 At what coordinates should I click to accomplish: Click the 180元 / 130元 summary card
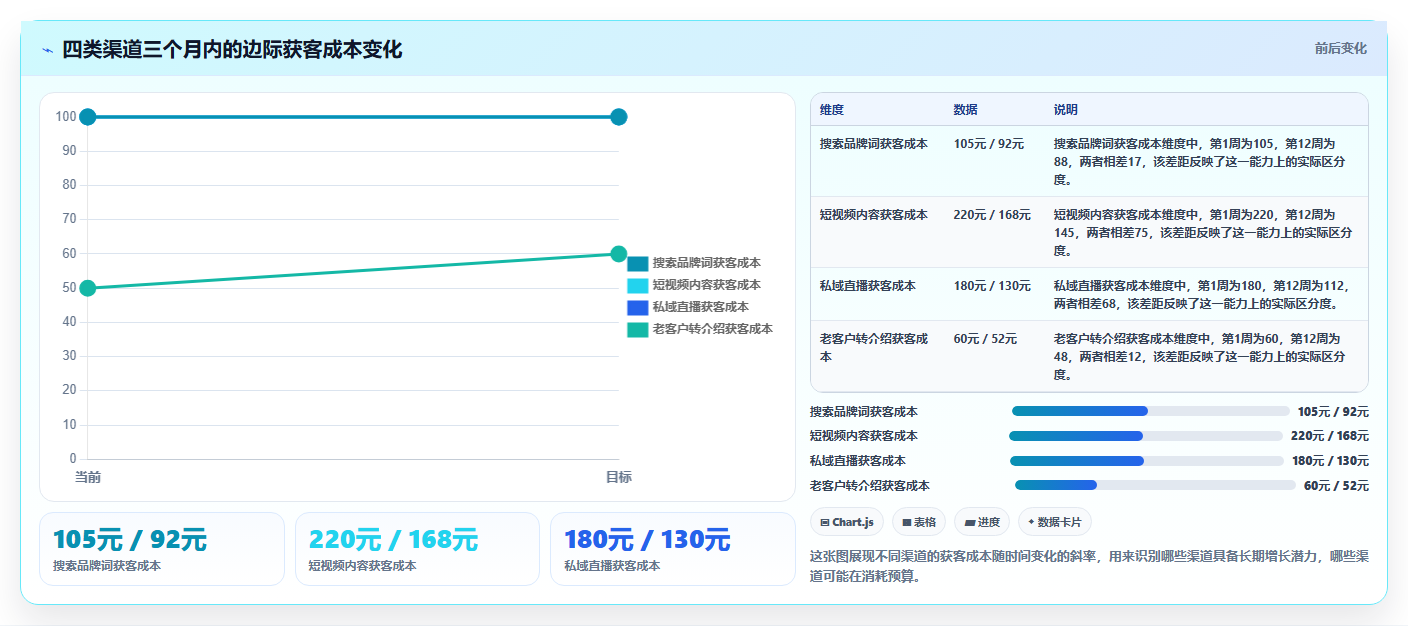click(673, 549)
